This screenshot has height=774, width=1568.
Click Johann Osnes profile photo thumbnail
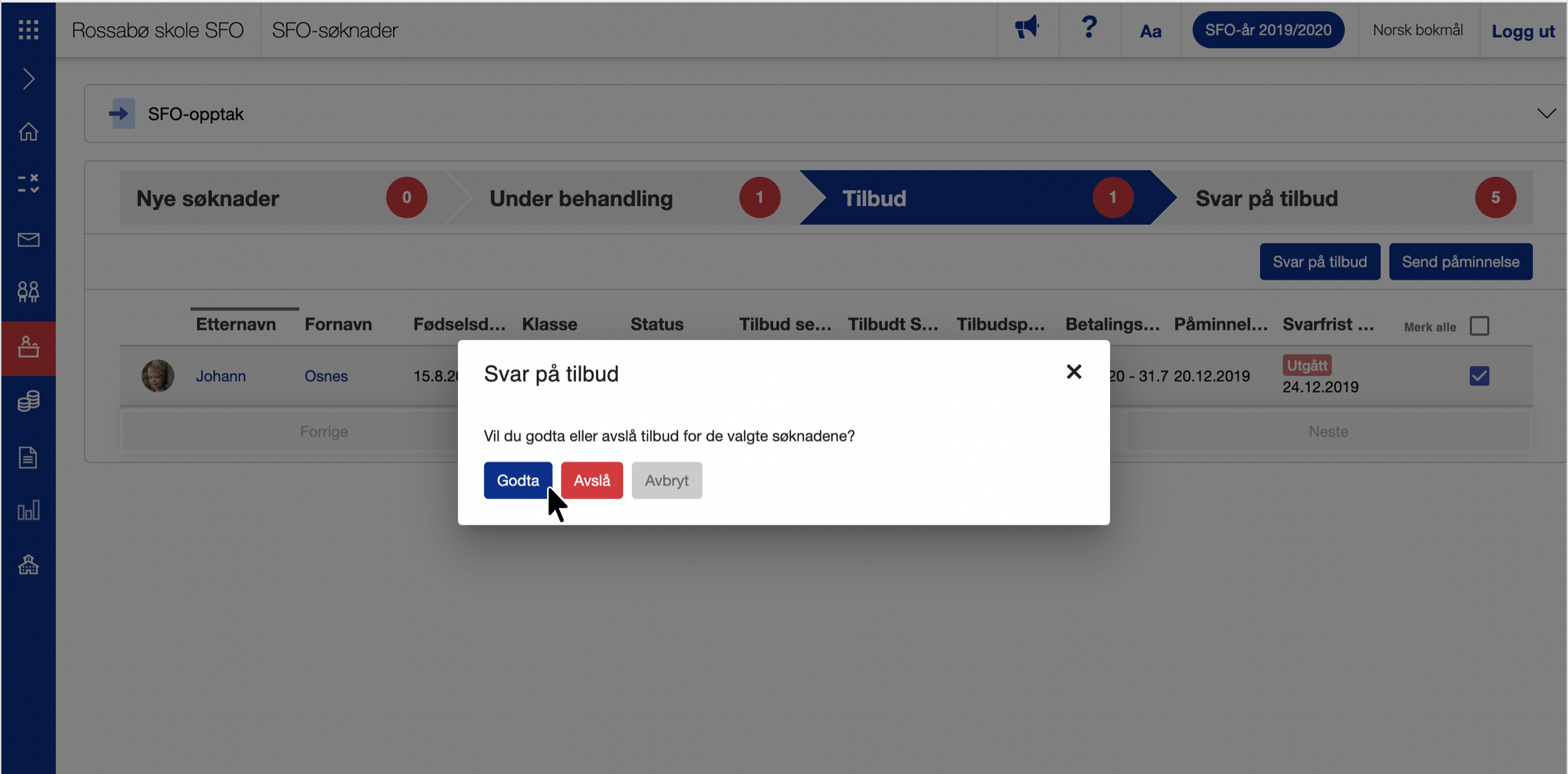(157, 376)
